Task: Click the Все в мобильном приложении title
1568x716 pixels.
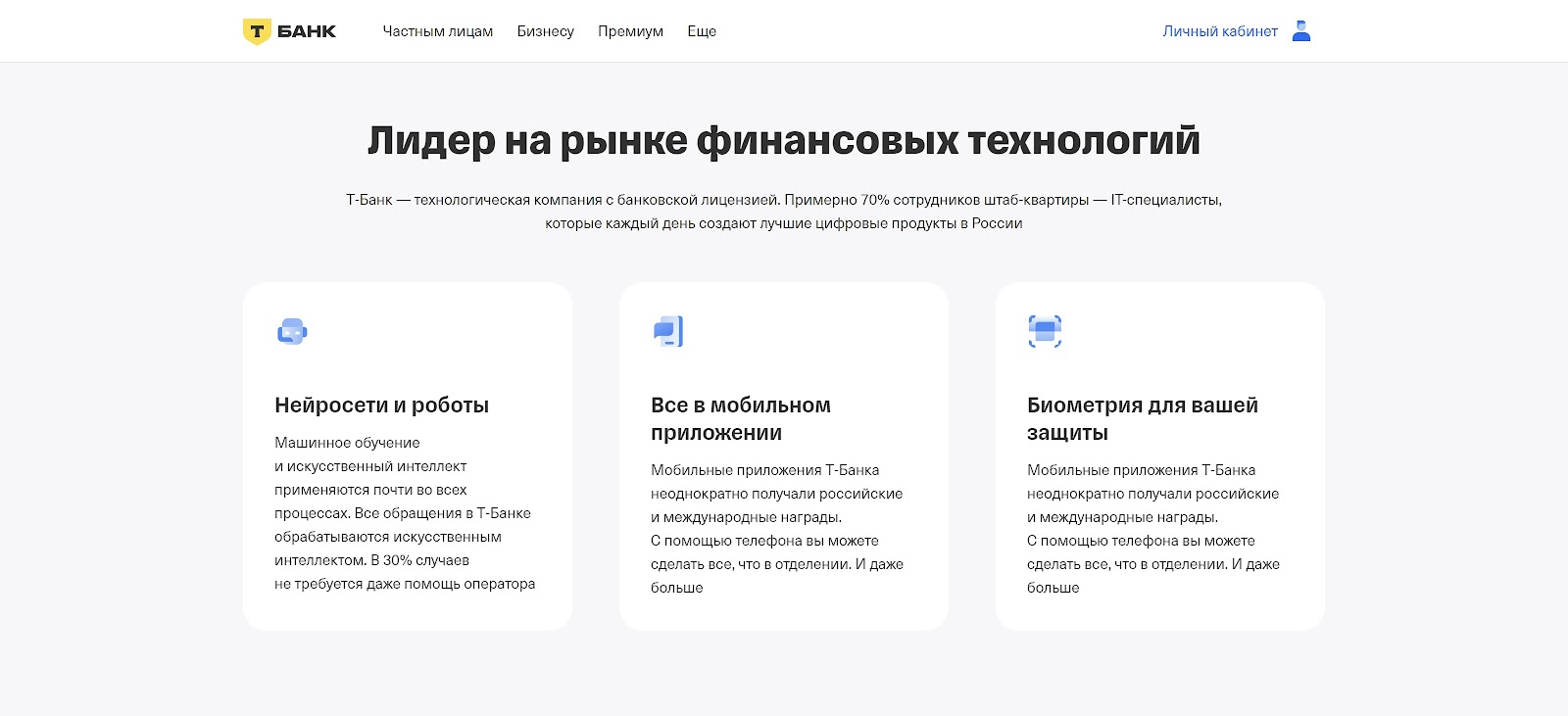Action: 741,419
